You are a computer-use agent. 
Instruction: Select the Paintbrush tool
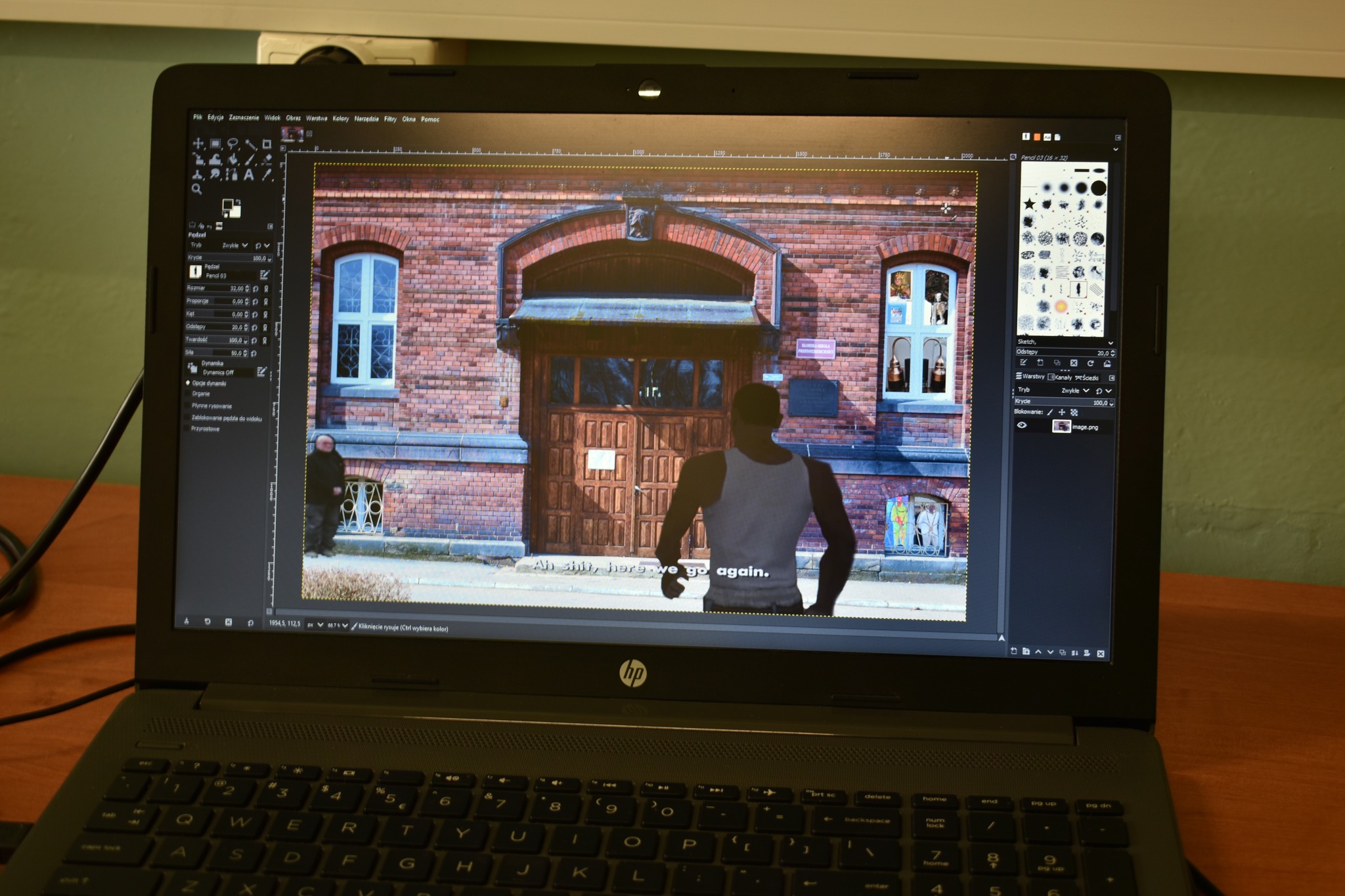click(251, 160)
